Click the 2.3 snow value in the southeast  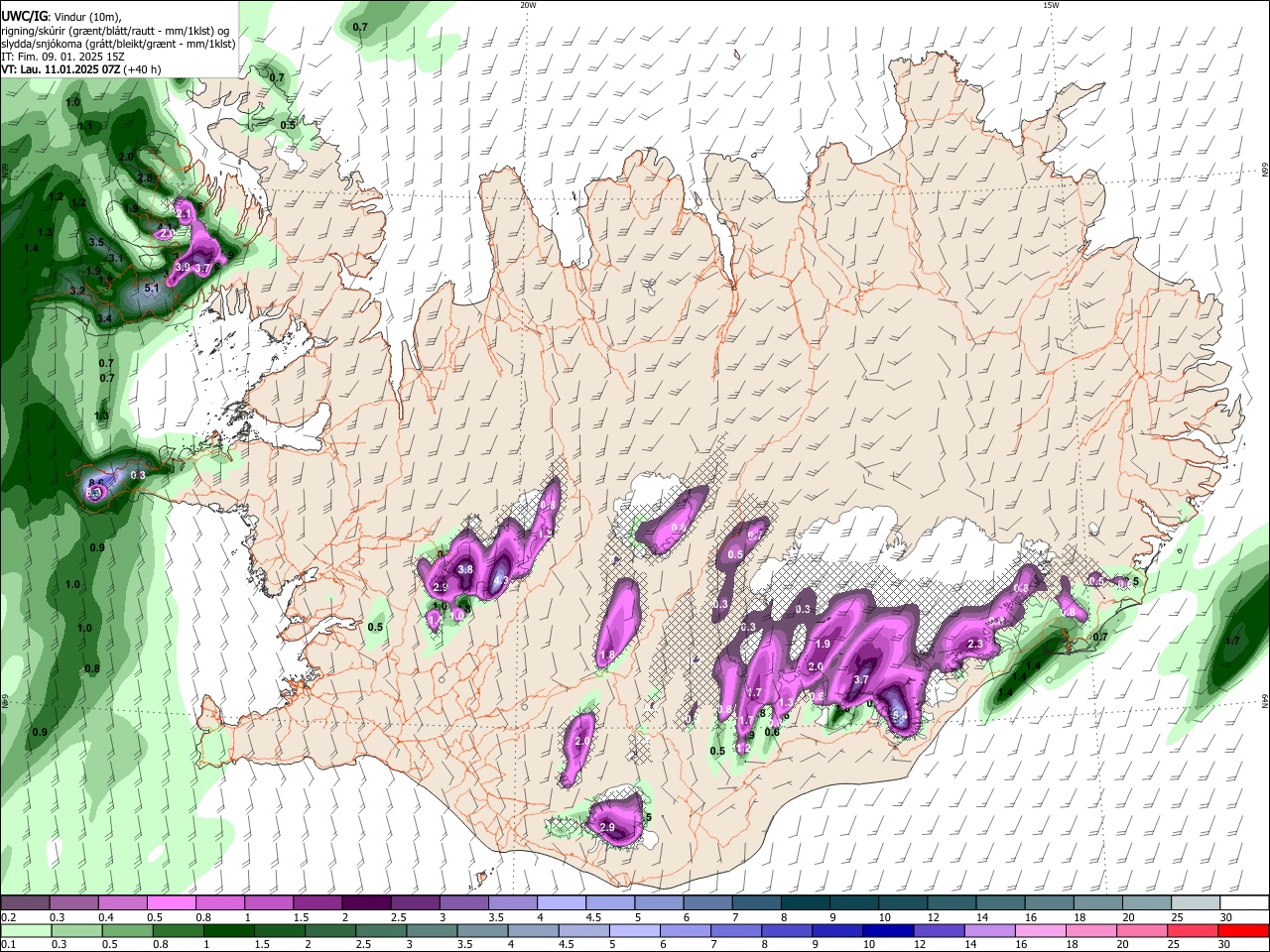coord(974,645)
